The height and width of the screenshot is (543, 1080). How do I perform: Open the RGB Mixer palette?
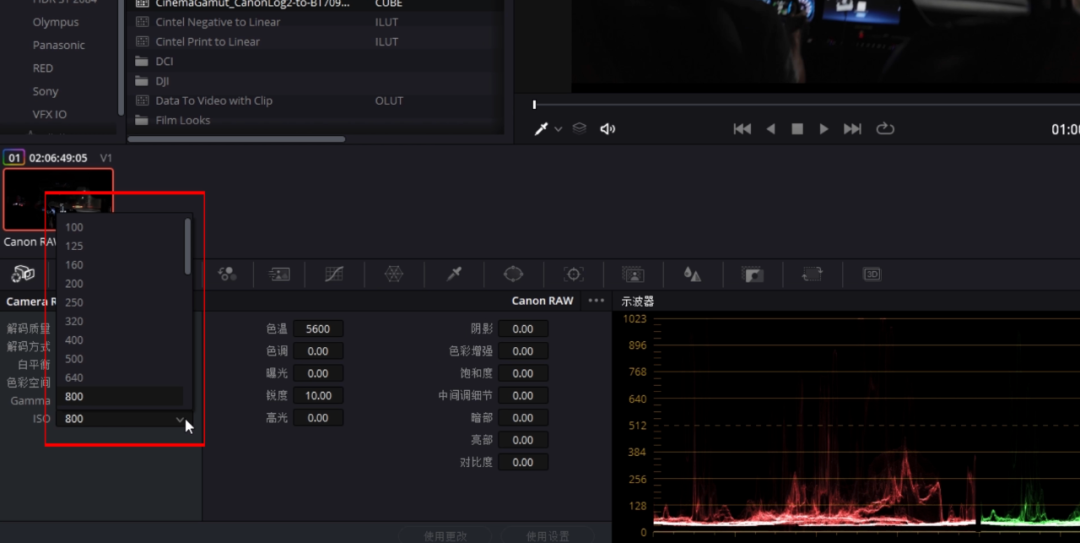click(227, 274)
